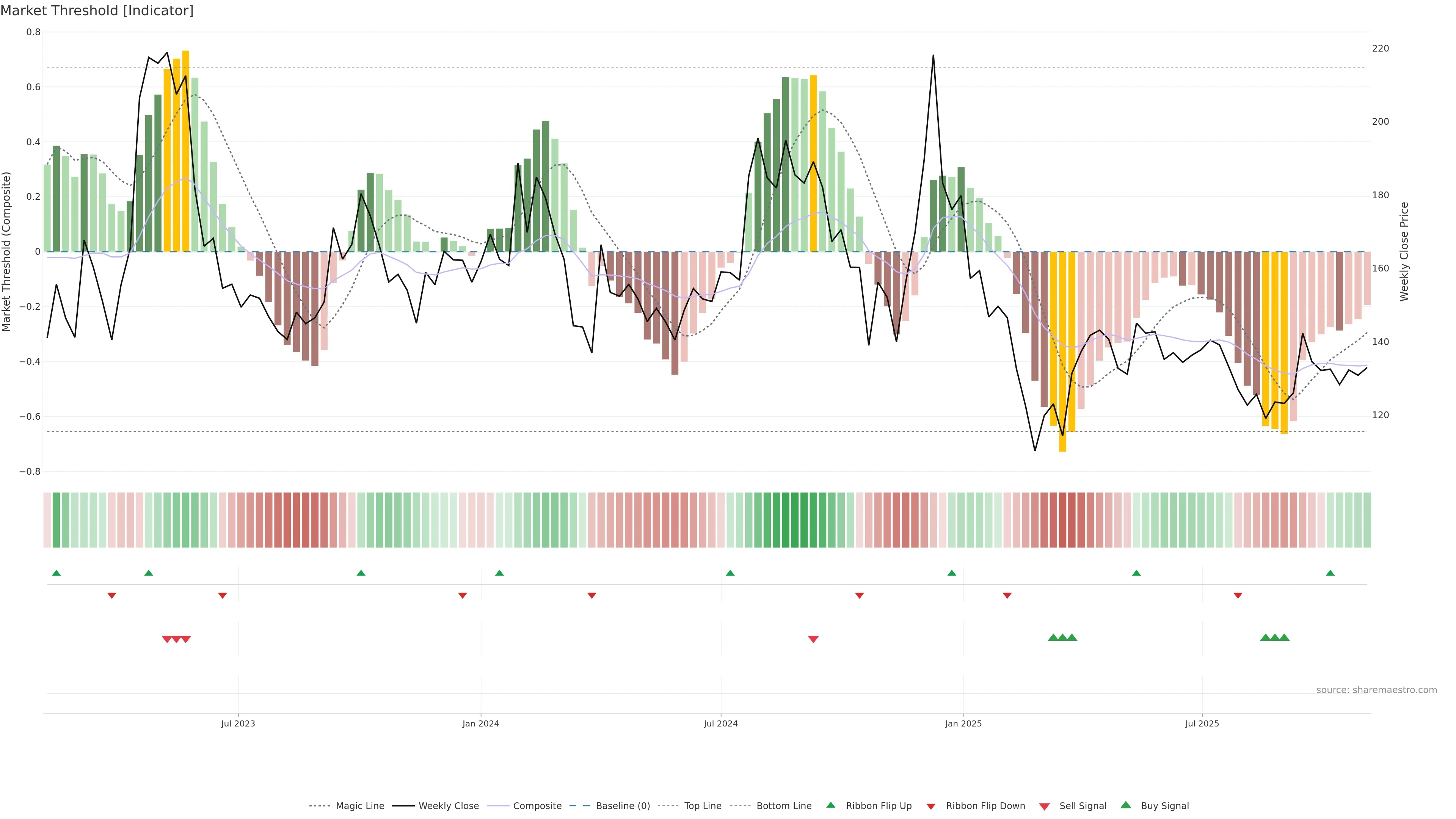Viewport: 1456px width, 819px height.
Task: Hide the Top Line legend series
Action: [x=703, y=806]
